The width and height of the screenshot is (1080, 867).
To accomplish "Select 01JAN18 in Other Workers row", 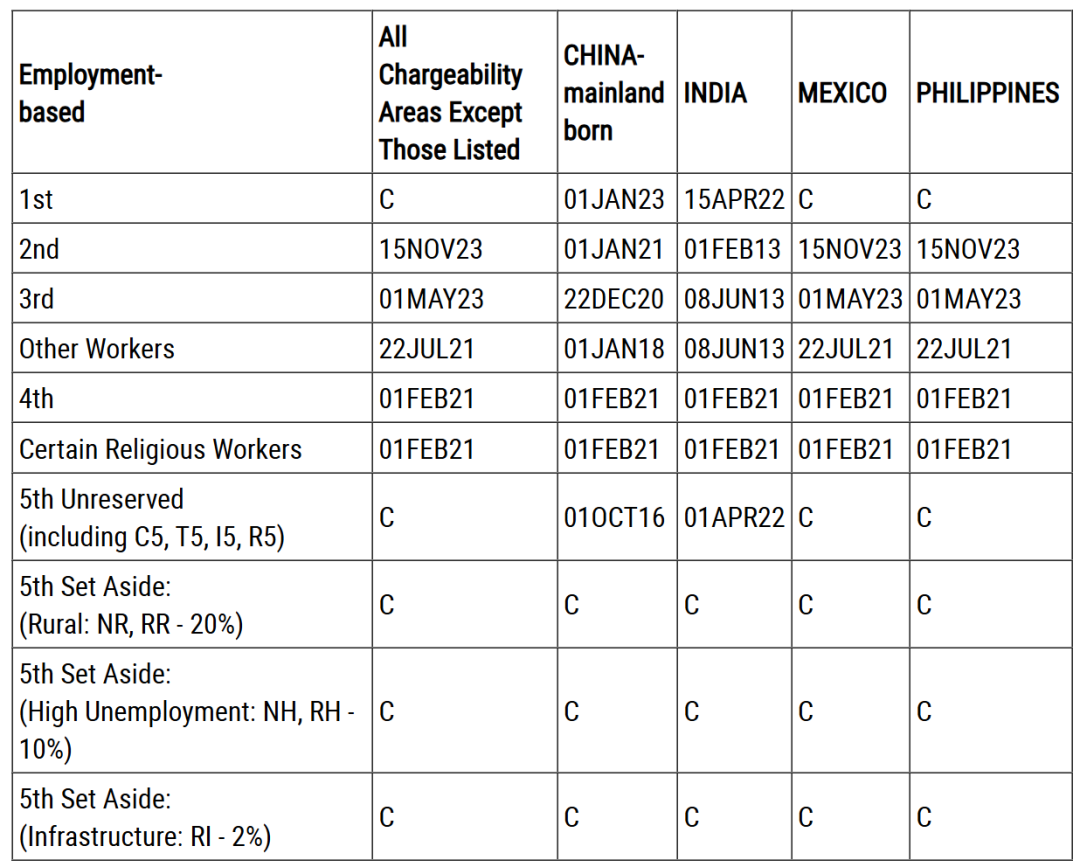I will pyautogui.click(x=614, y=349).
